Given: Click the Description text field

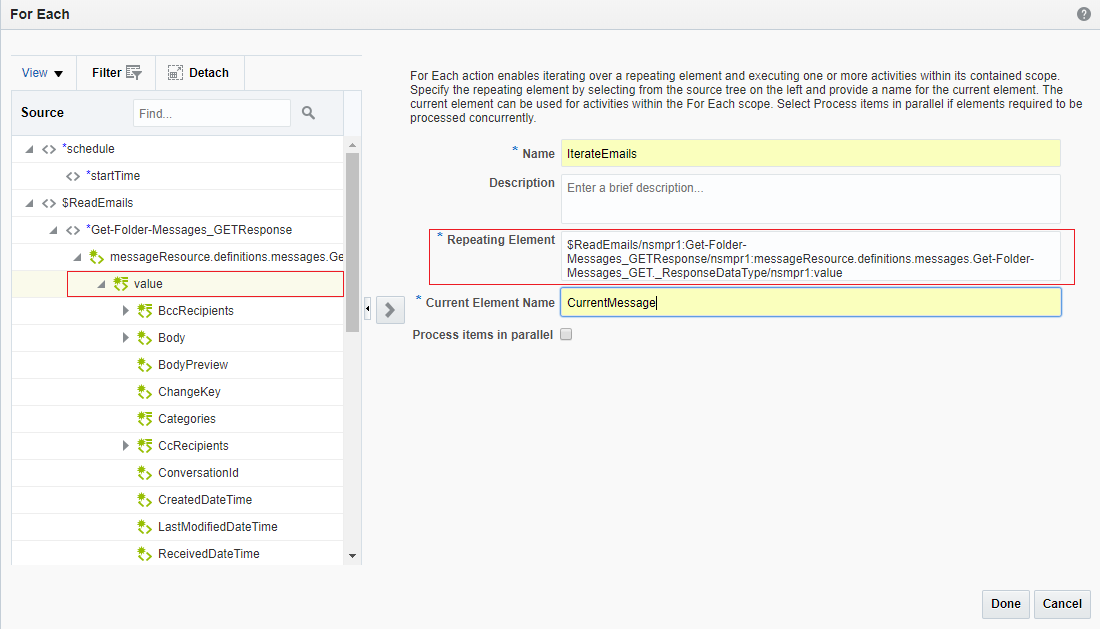Looking at the screenshot, I should (810, 198).
